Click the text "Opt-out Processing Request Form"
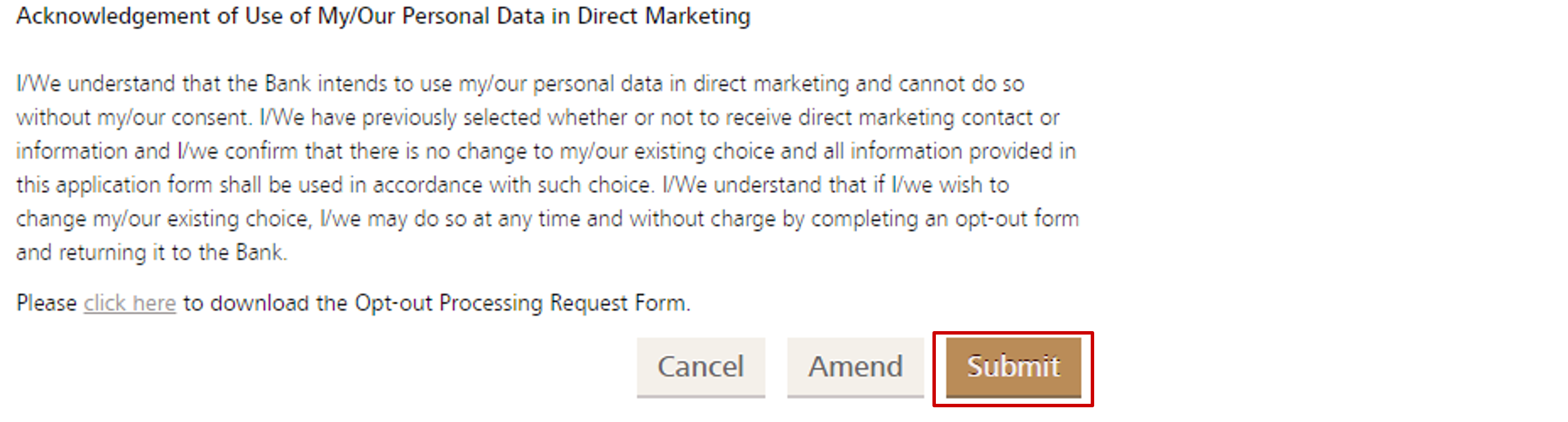Image resolution: width=1568 pixels, height=422 pixels. [x=521, y=303]
